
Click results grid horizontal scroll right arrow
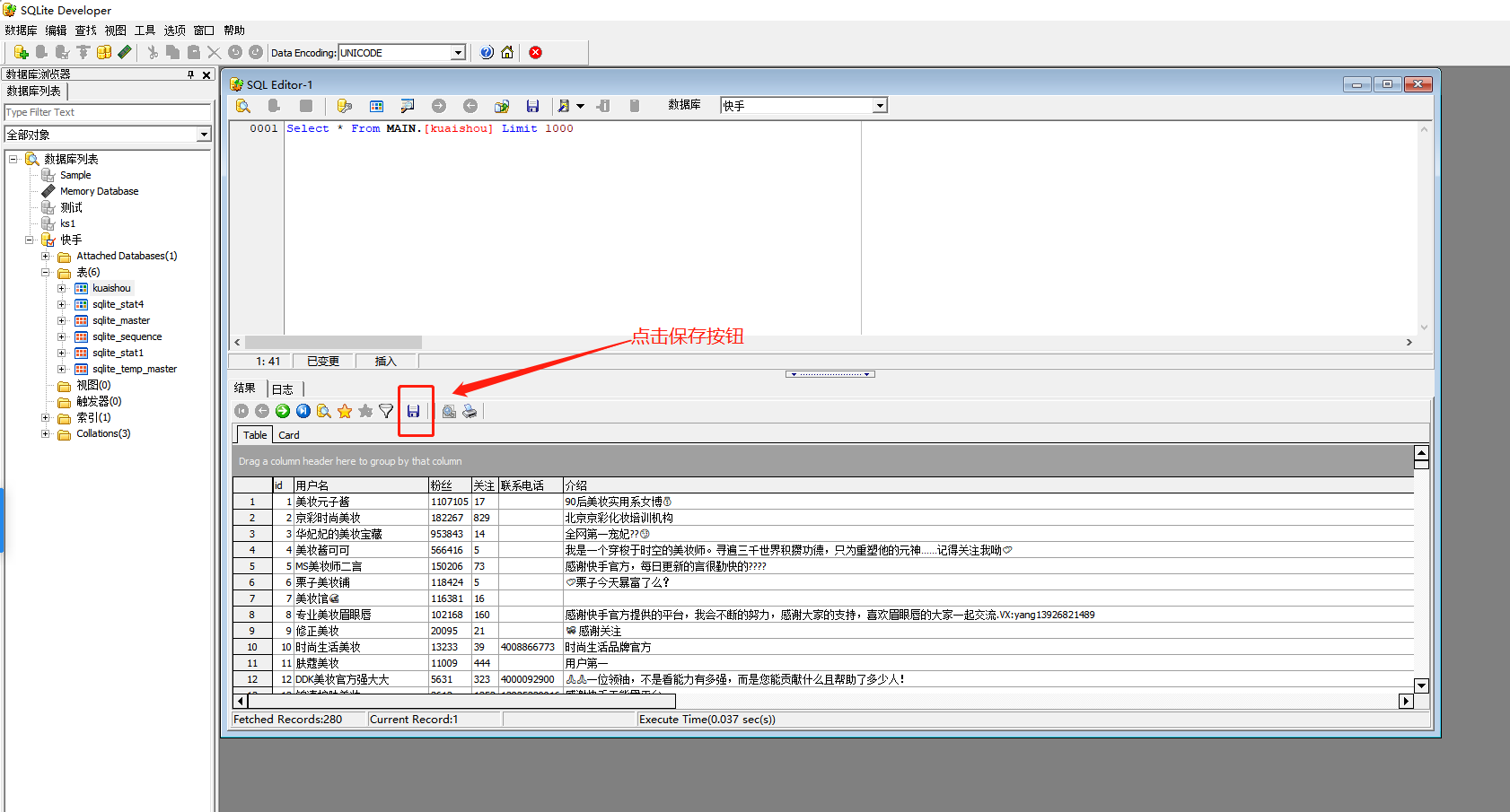pos(1406,701)
